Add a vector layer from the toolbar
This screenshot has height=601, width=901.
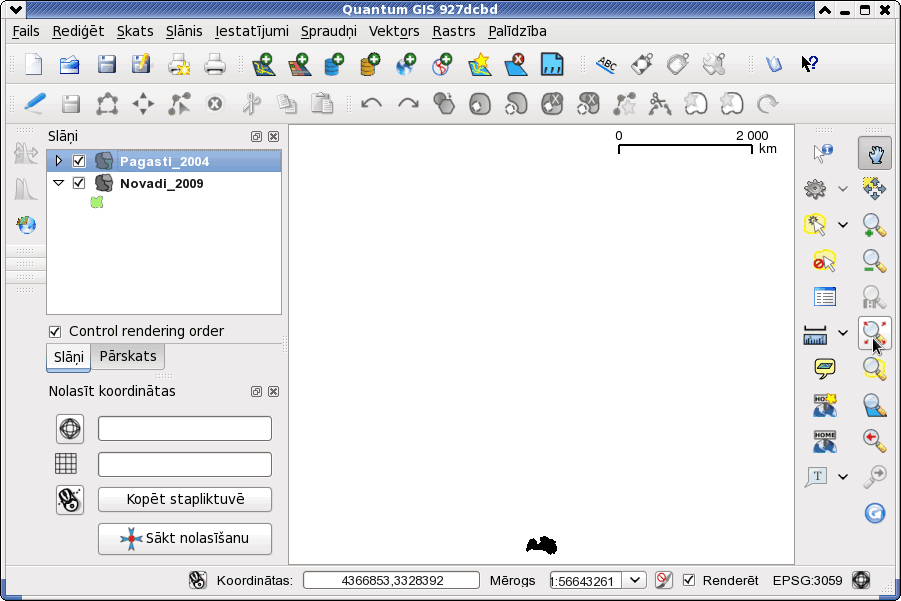(x=264, y=64)
